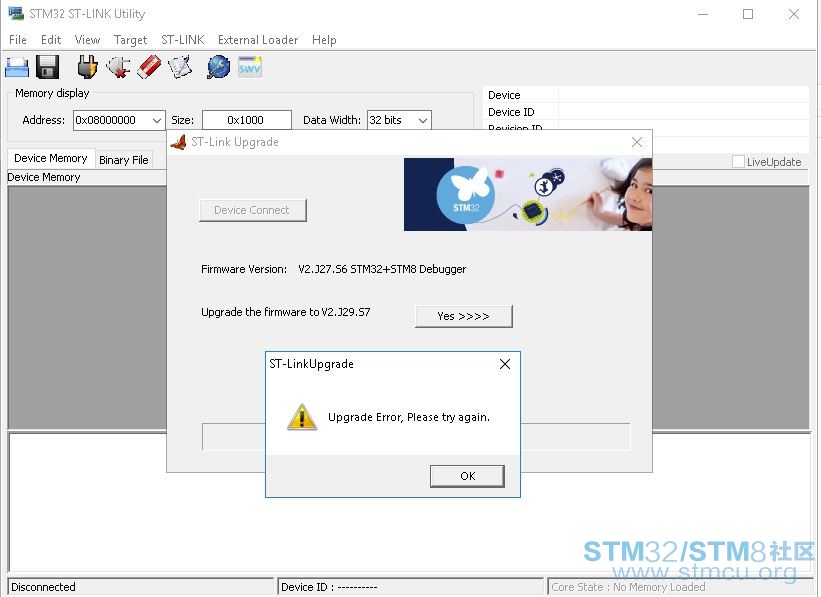Screen dimensions: 821x597
Task: Open the Target menu
Action: tap(130, 40)
